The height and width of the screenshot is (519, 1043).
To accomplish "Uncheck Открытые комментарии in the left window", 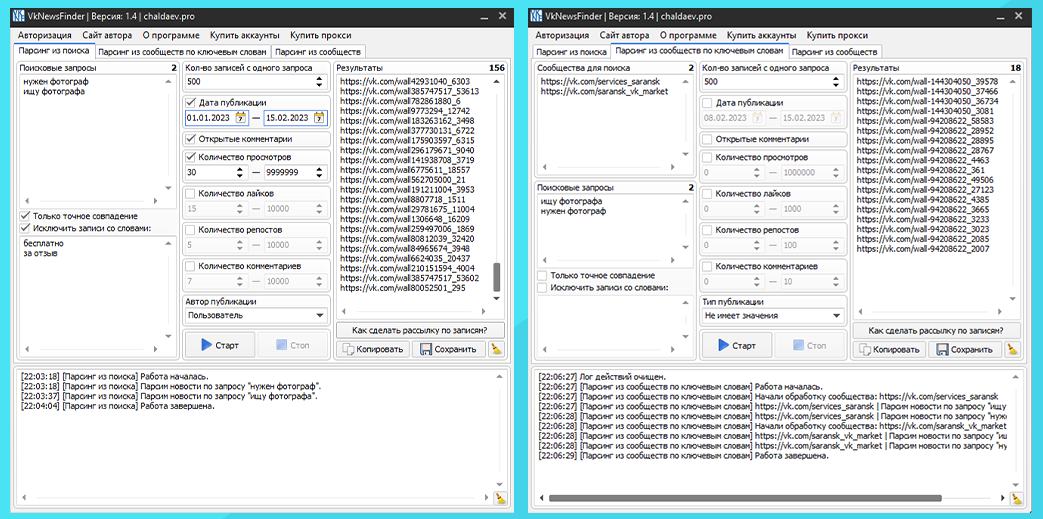I will (x=192, y=139).
